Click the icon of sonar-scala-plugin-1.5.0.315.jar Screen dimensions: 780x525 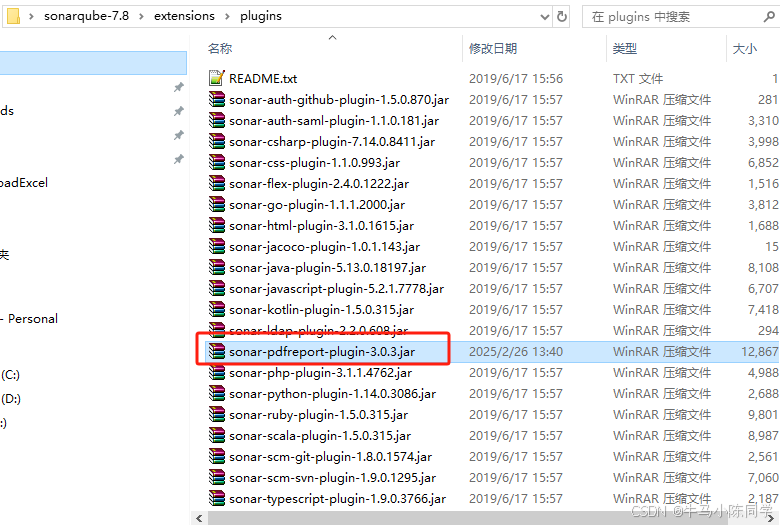click(216, 435)
